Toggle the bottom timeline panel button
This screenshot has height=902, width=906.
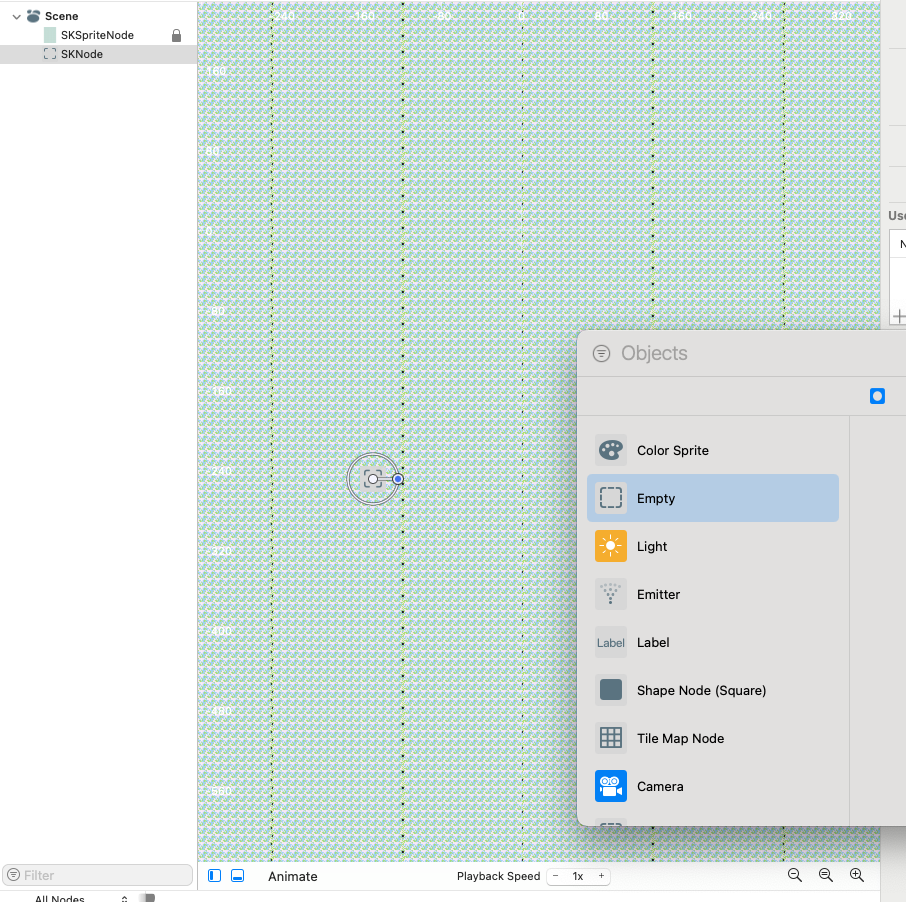pyautogui.click(x=237, y=876)
